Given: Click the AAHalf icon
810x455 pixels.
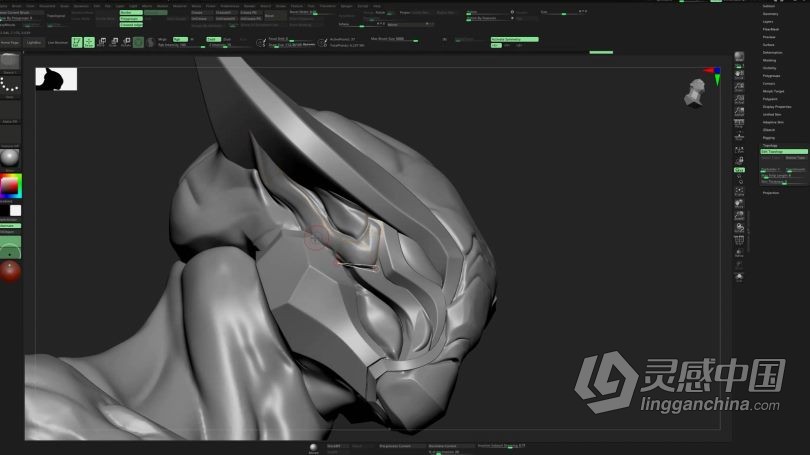Looking at the screenshot, I should pyautogui.click(x=739, y=112).
